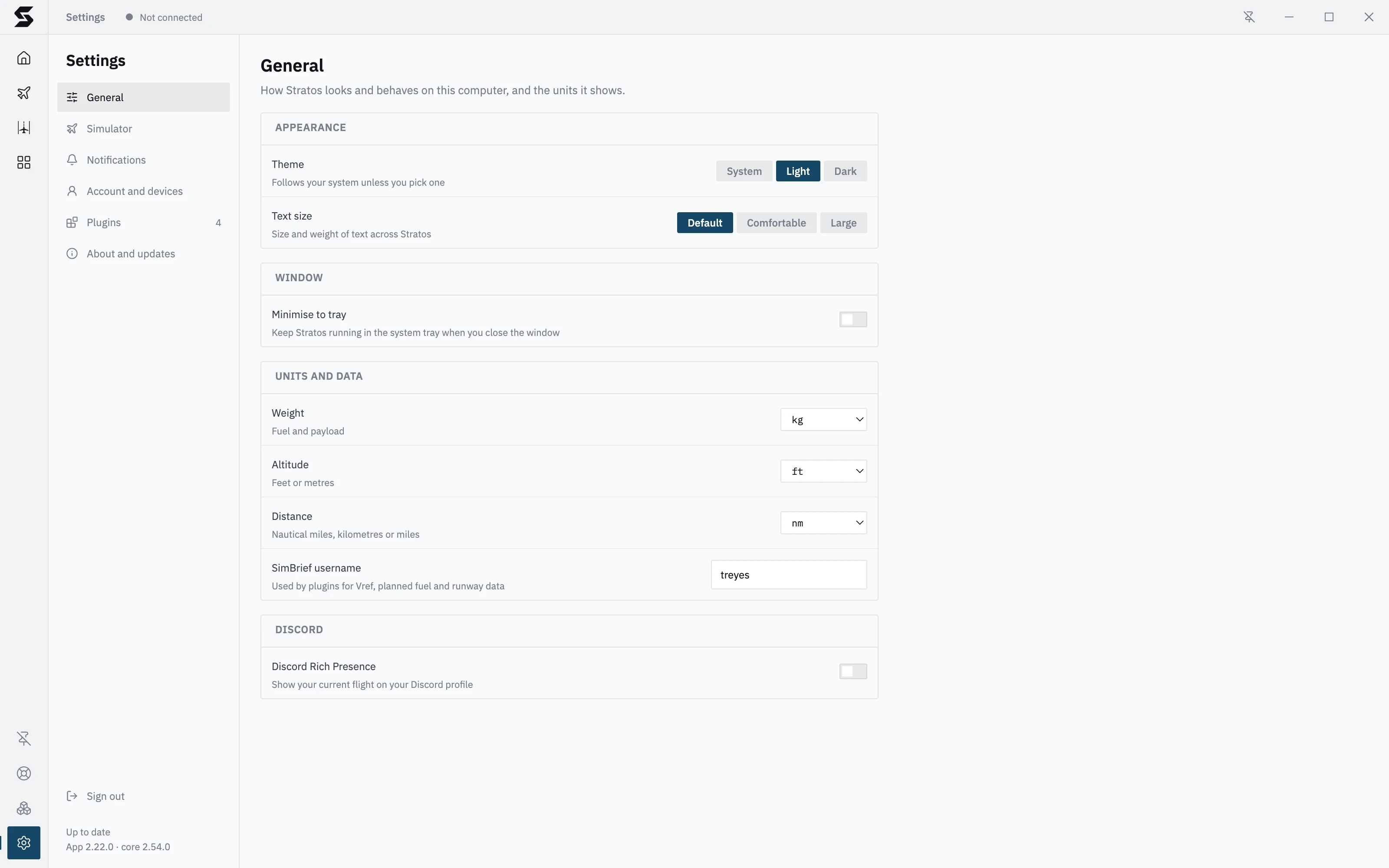The width and height of the screenshot is (1389, 868).
Task: Enable Minimise to tray toggle
Action: point(853,319)
